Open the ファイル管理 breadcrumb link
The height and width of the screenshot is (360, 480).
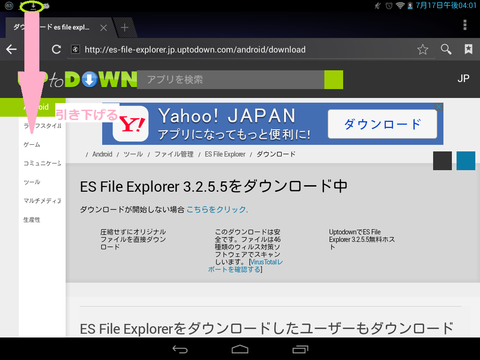174,154
